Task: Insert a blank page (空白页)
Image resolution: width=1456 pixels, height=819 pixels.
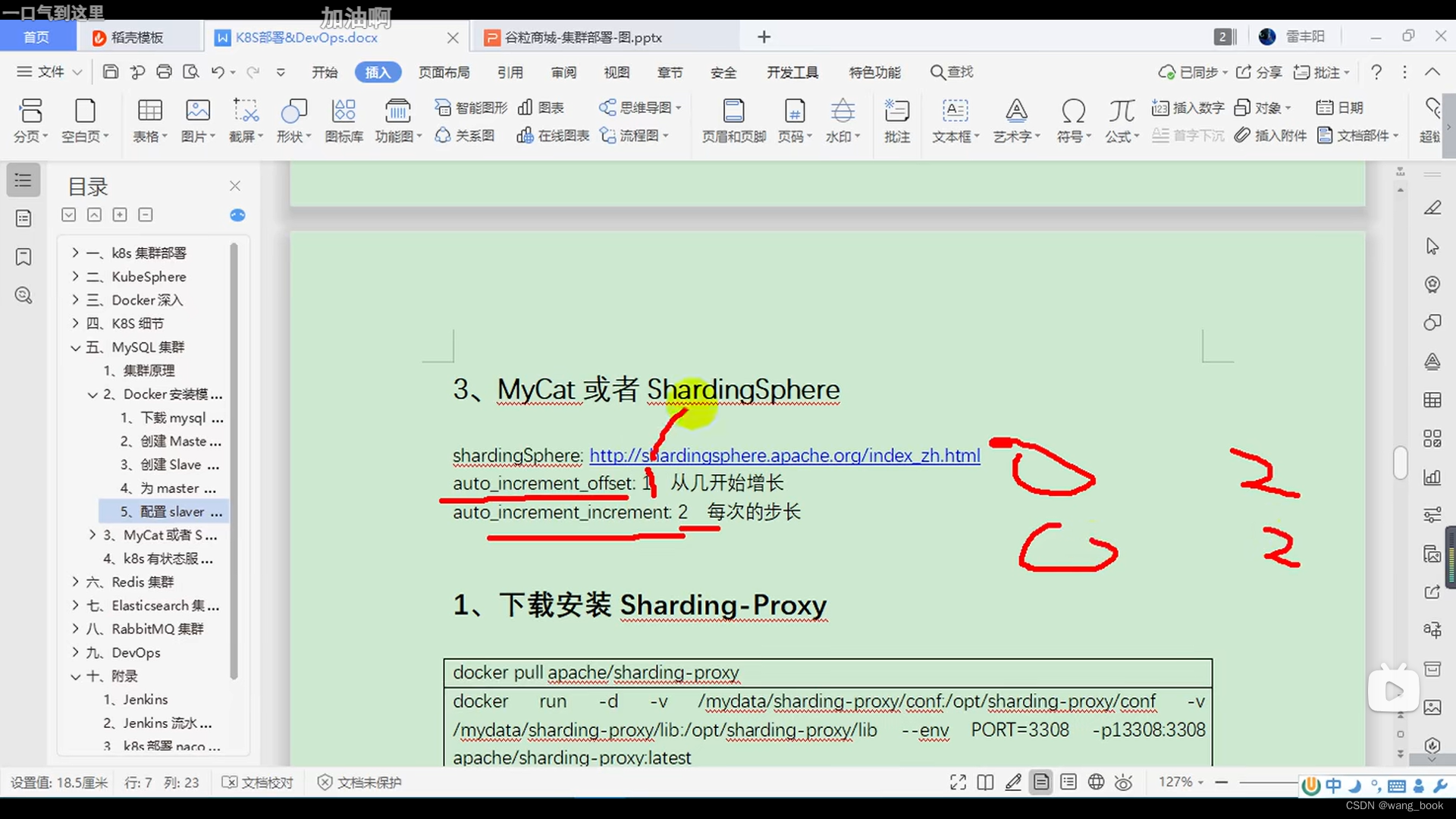Action: pyautogui.click(x=85, y=120)
